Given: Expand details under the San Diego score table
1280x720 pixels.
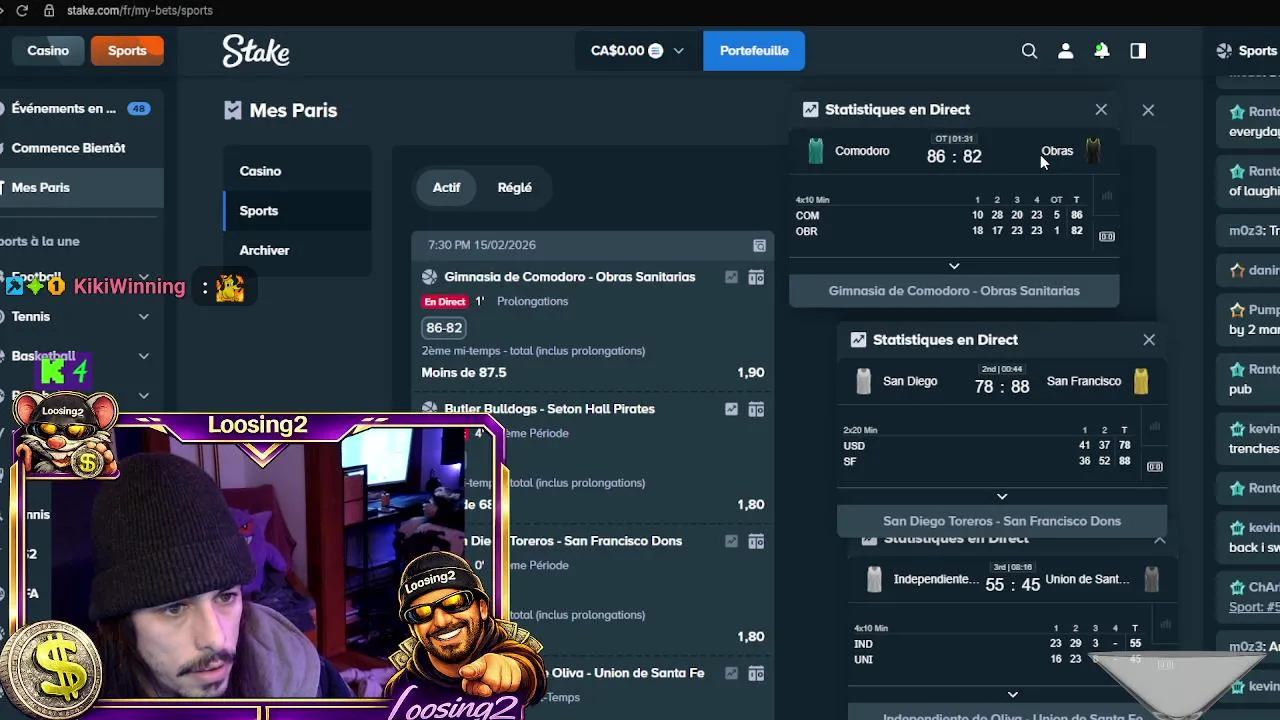Looking at the screenshot, I should (1002, 496).
